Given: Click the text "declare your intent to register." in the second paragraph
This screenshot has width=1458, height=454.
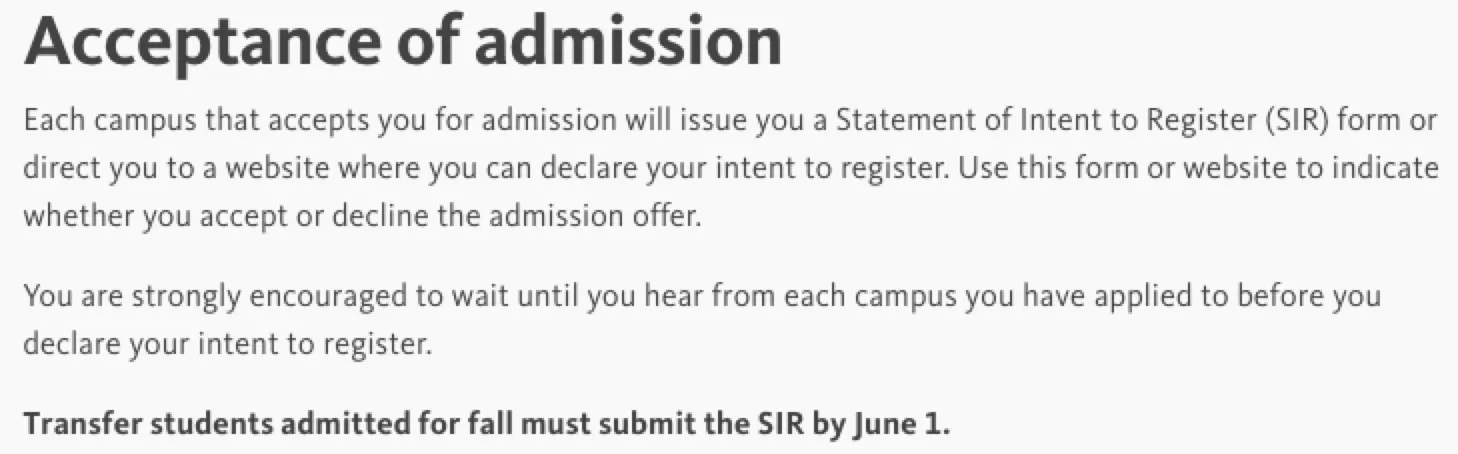Looking at the screenshot, I should 226,345.
